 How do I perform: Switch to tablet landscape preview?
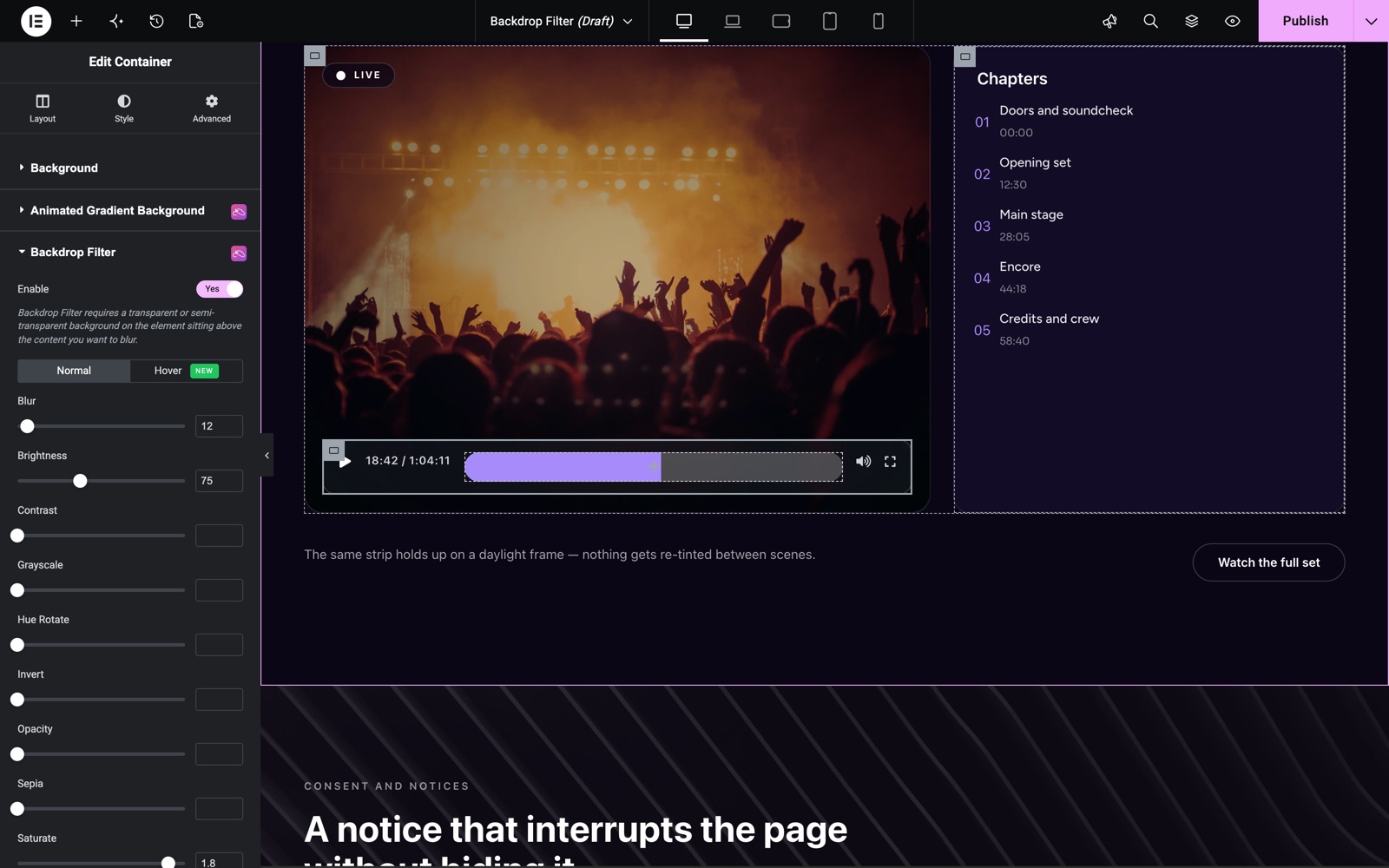[x=781, y=21]
